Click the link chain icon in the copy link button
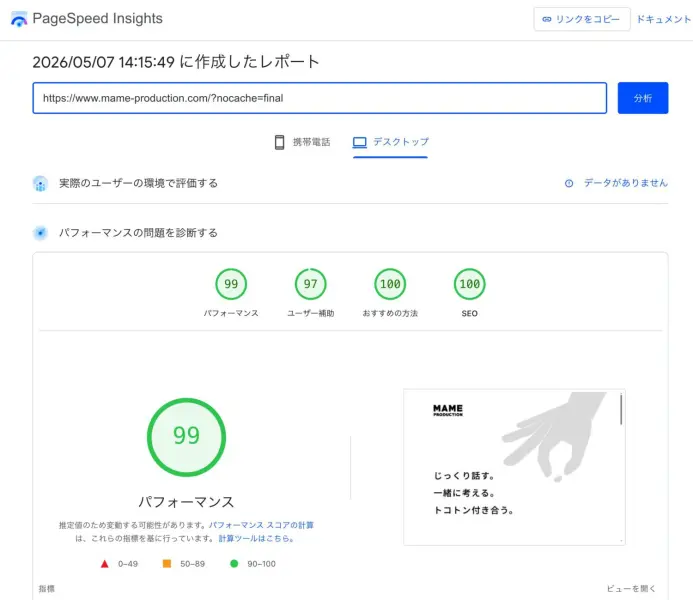Viewport: 693px width, 600px height. point(547,19)
